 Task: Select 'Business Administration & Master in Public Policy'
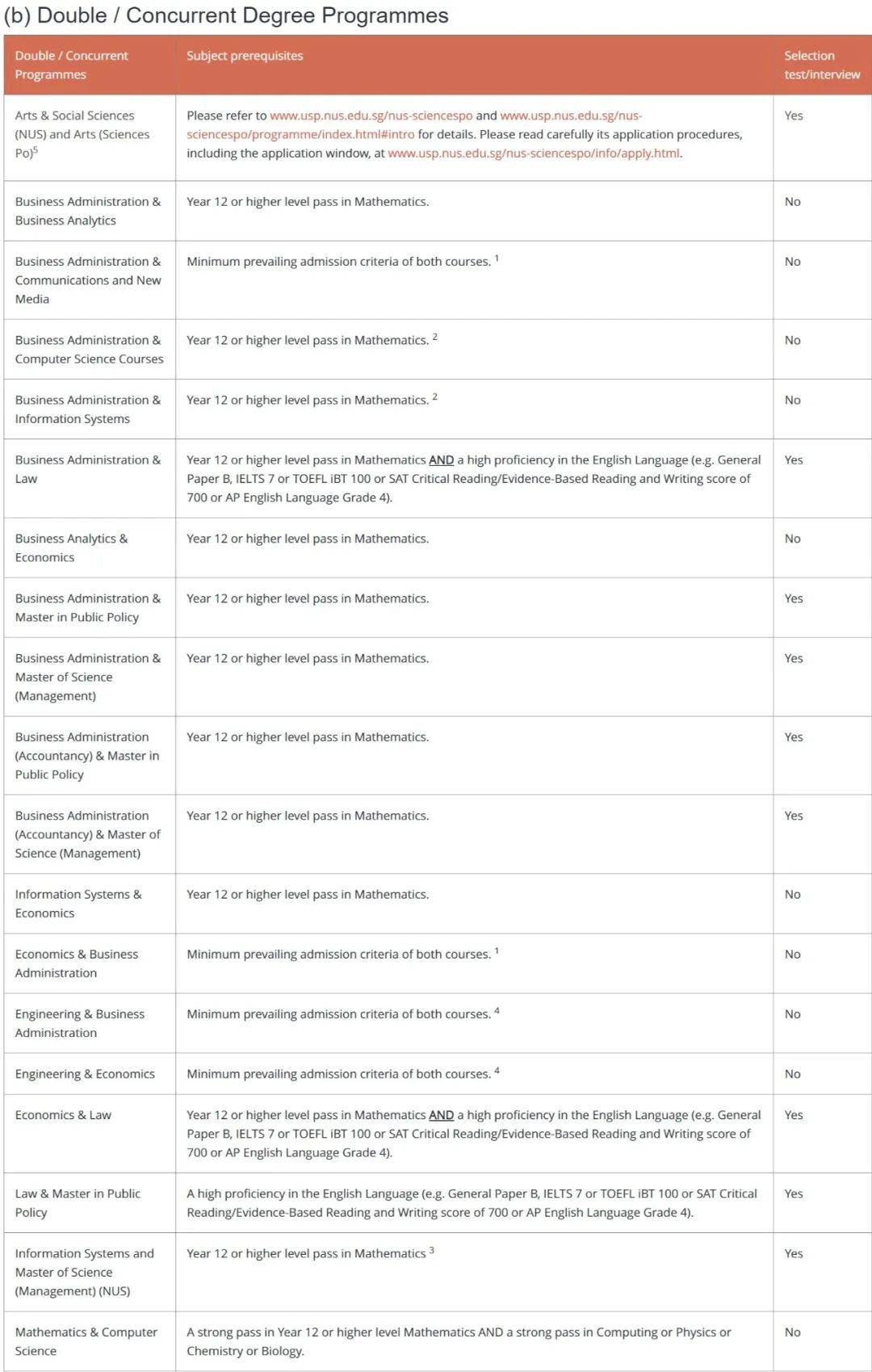coord(87,607)
